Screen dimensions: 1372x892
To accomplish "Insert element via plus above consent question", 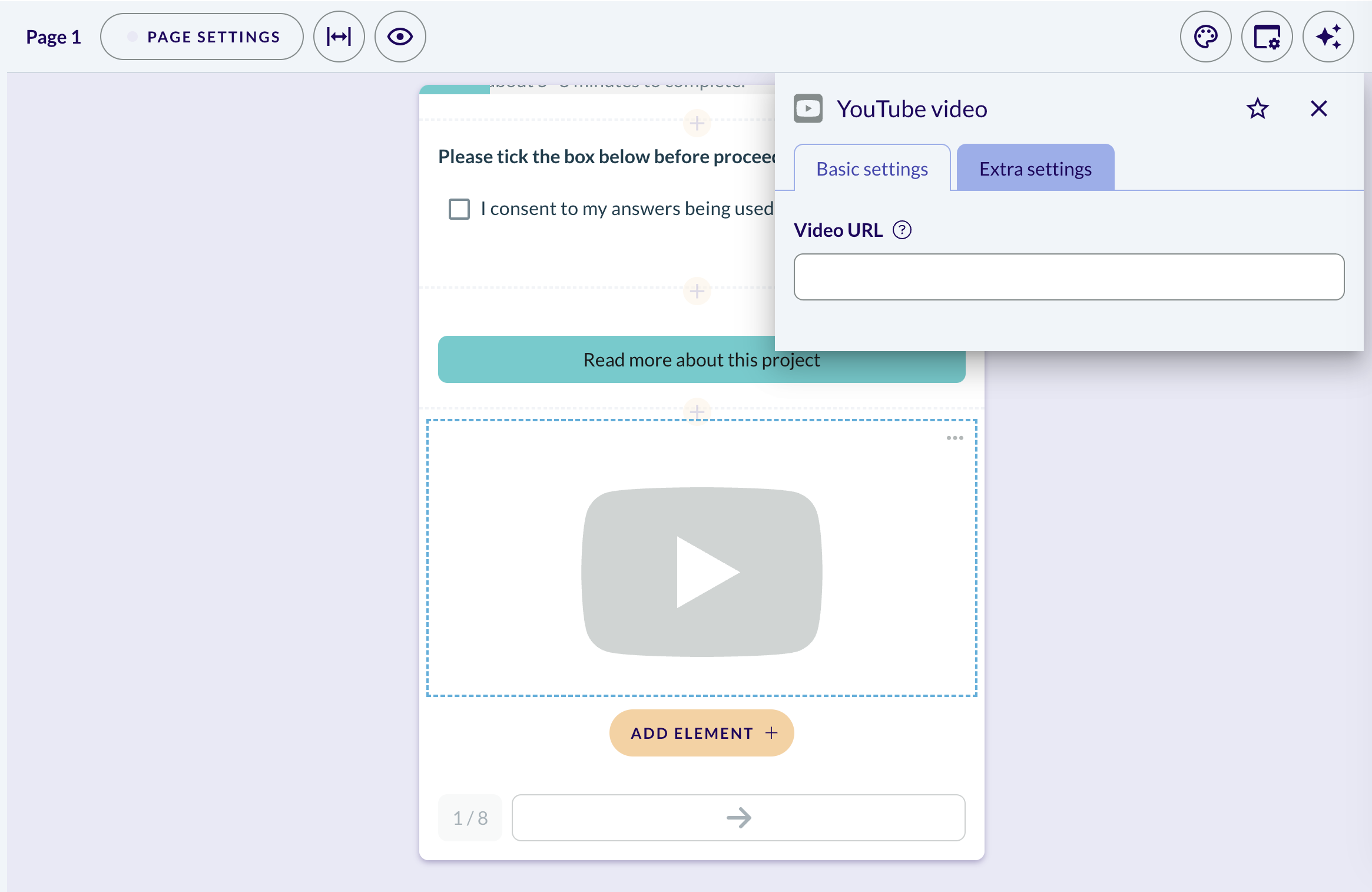I will [697, 123].
